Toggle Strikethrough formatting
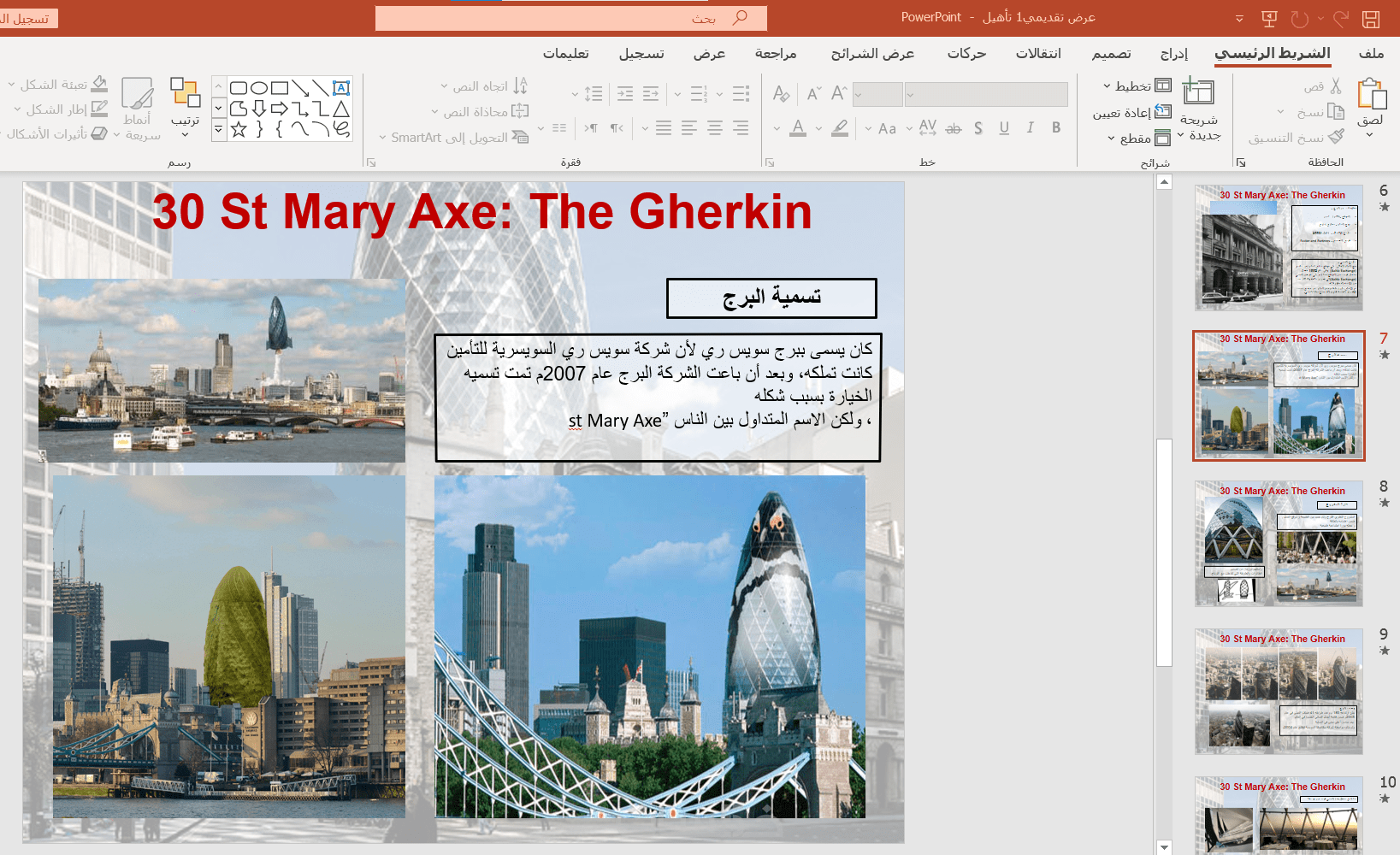Image resolution: width=1400 pixels, height=855 pixels. tap(954, 128)
